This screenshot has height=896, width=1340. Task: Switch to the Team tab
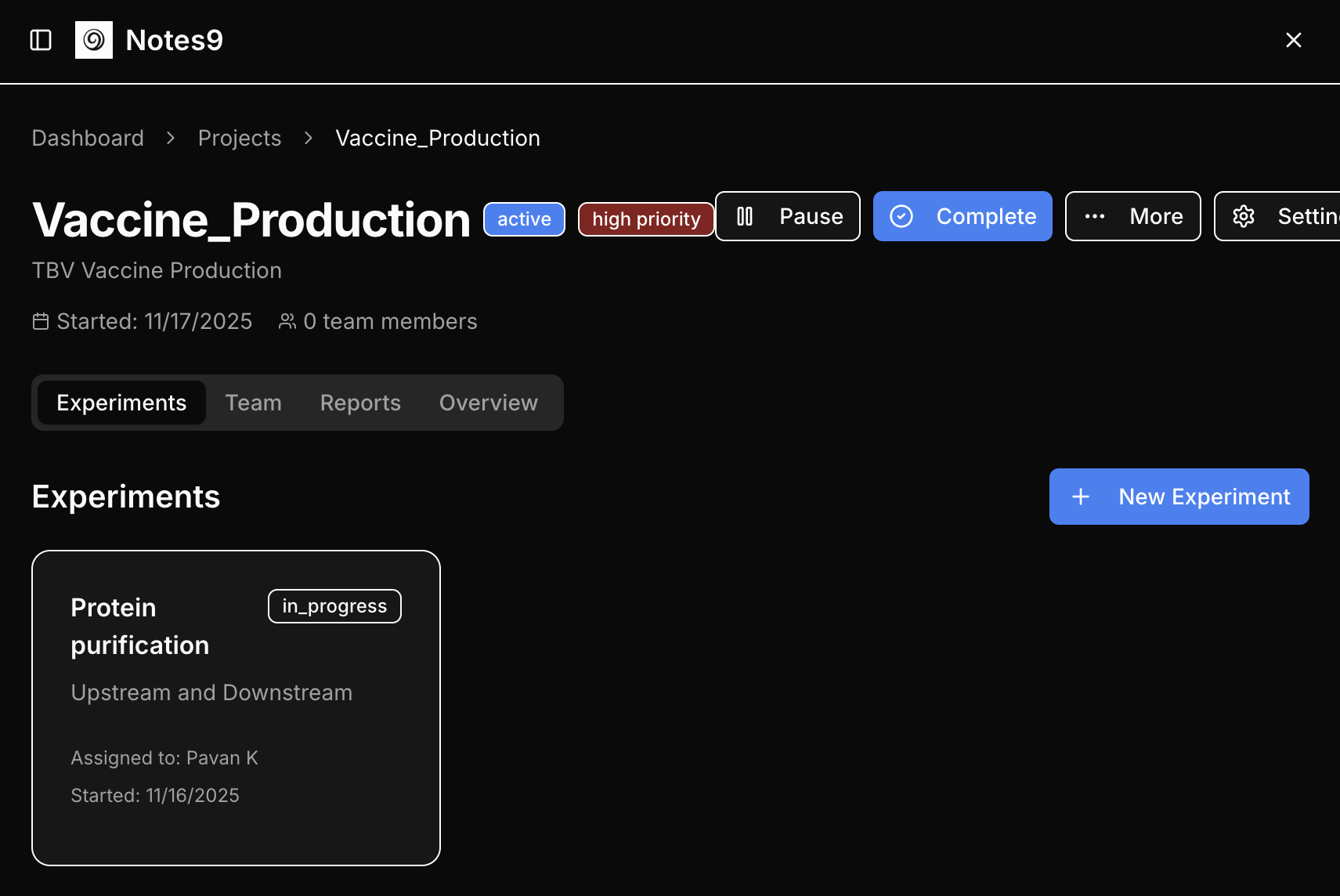pos(253,403)
